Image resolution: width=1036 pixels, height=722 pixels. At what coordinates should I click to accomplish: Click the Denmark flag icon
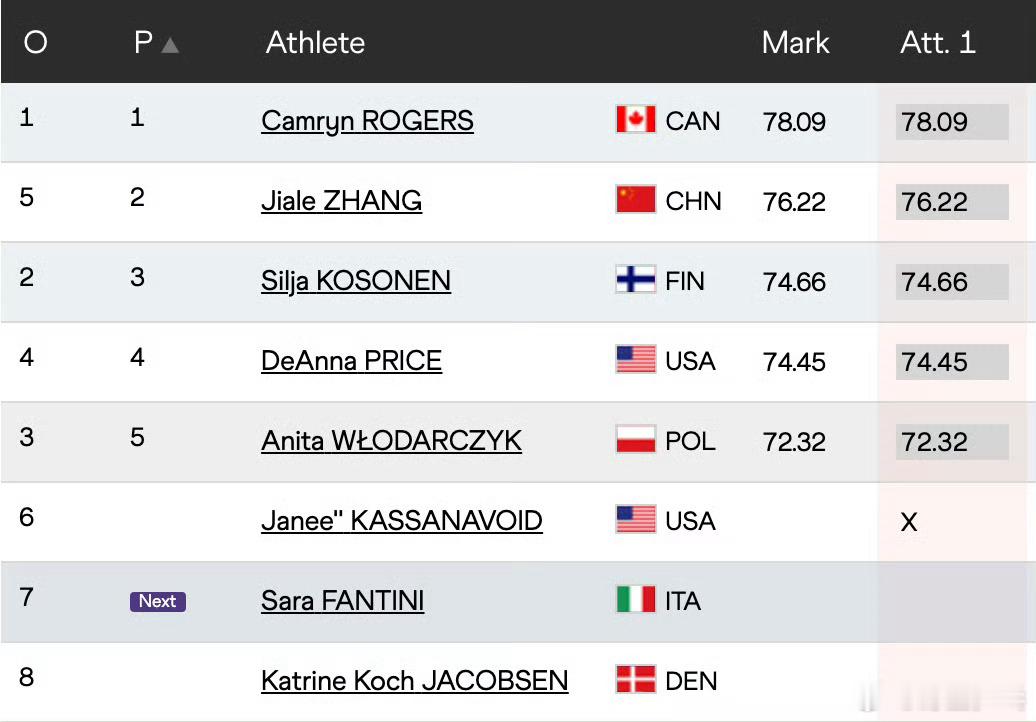point(636,679)
